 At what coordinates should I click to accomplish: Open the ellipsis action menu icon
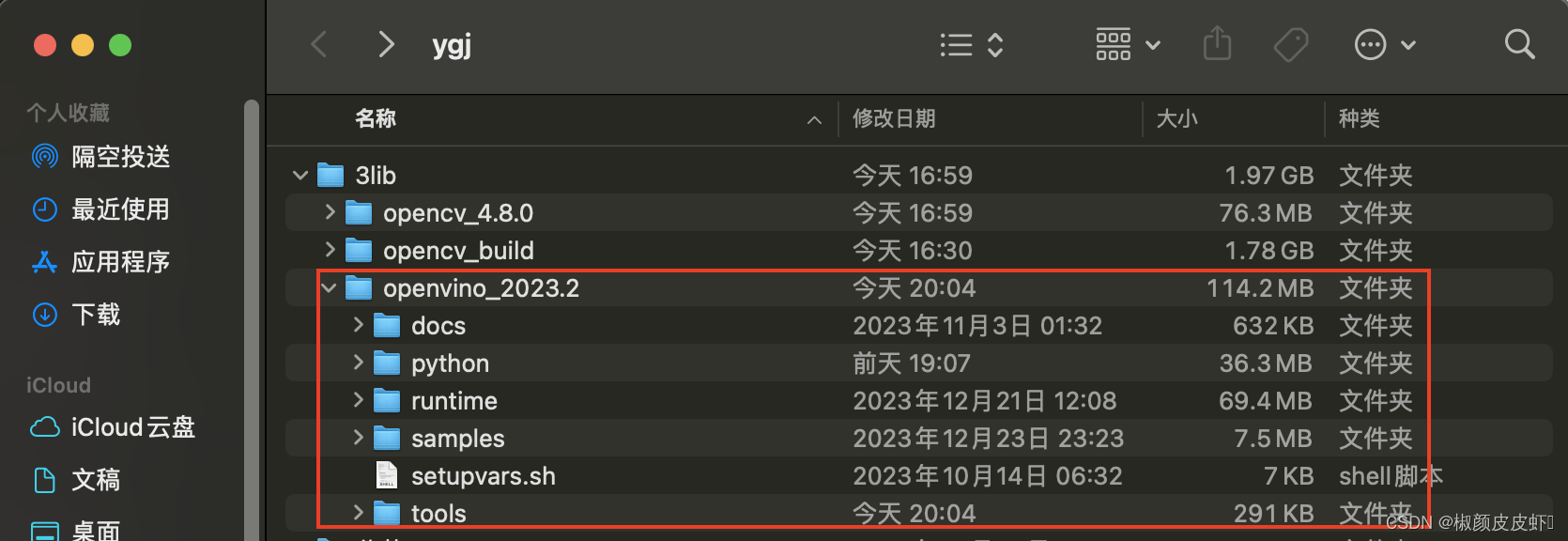(1384, 44)
